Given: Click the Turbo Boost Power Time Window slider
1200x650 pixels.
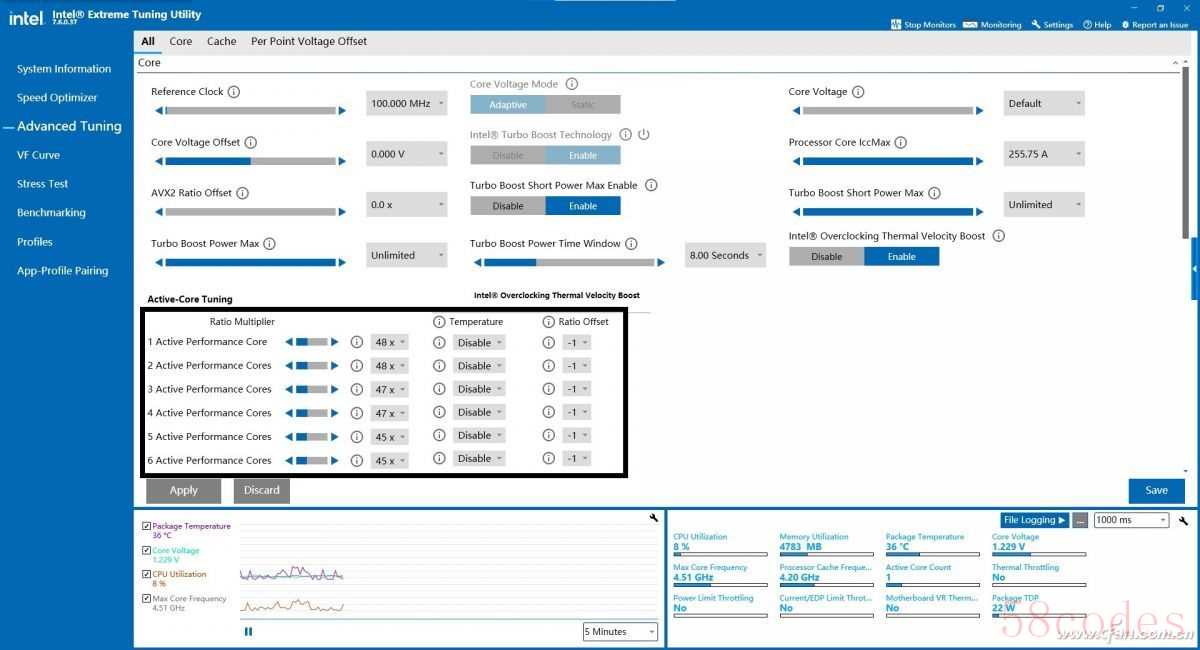Looking at the screenshot, I should pos(569,263).
